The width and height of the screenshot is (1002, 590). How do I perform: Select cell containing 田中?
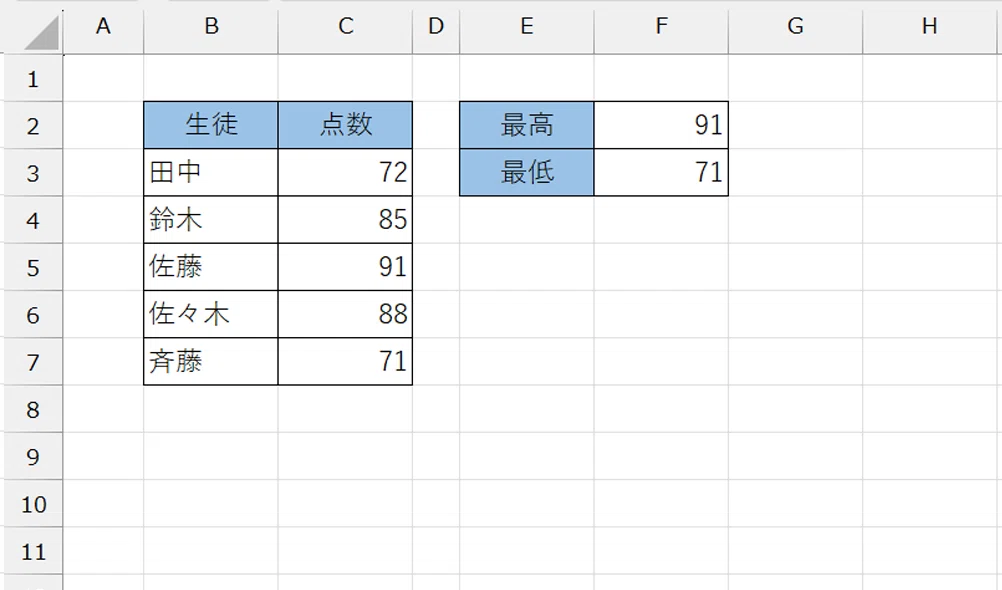(211, 173)
